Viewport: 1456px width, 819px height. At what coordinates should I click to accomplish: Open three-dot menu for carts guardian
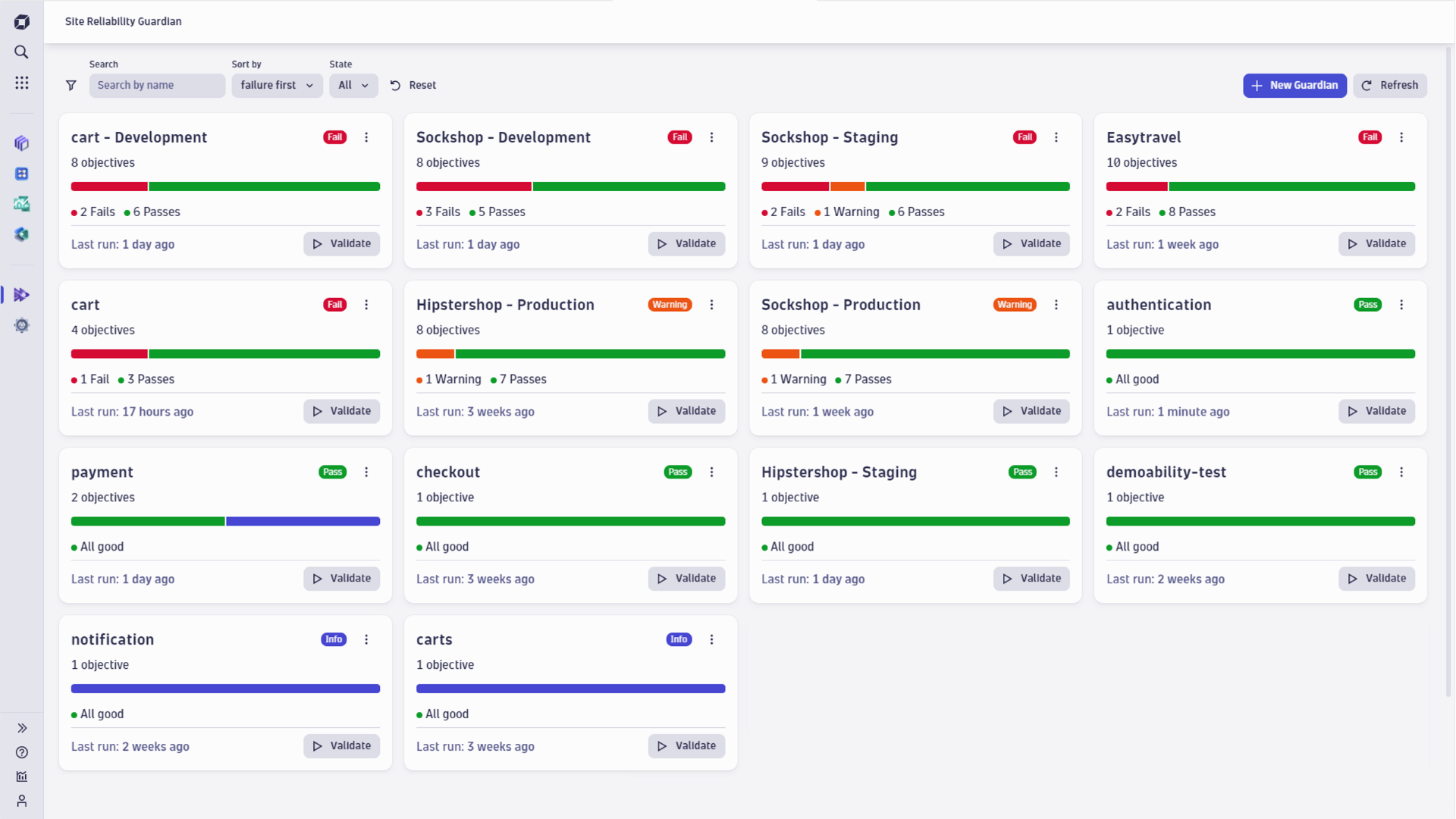pyautogui.click(x=711, y=639)
